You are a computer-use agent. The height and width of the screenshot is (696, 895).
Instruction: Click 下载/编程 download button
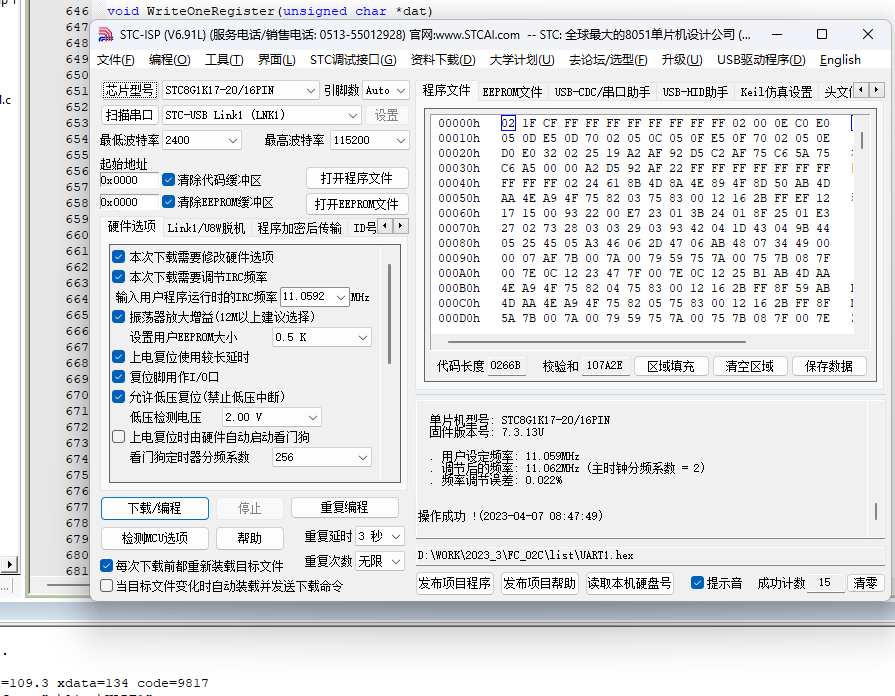click(155, 508)
